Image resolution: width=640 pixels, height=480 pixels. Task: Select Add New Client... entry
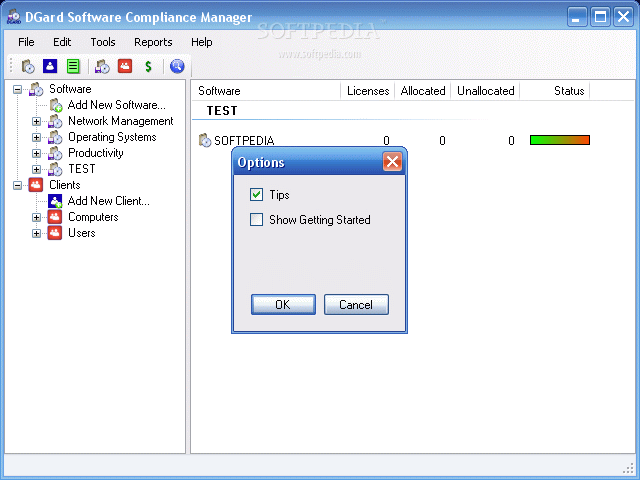(x=109, y=201)
